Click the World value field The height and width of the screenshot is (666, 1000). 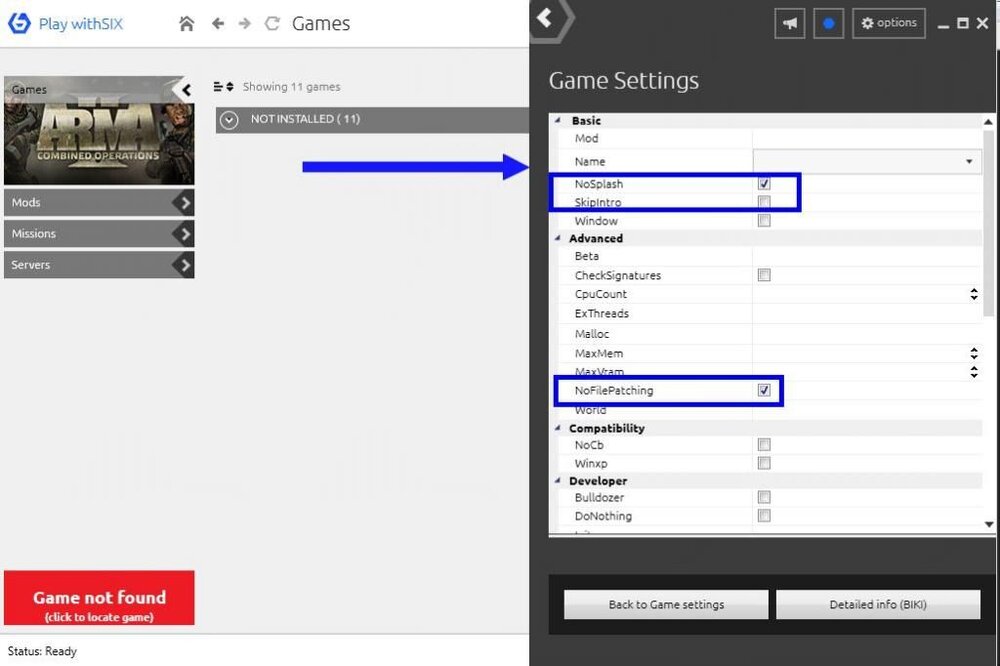pos(867,410)
